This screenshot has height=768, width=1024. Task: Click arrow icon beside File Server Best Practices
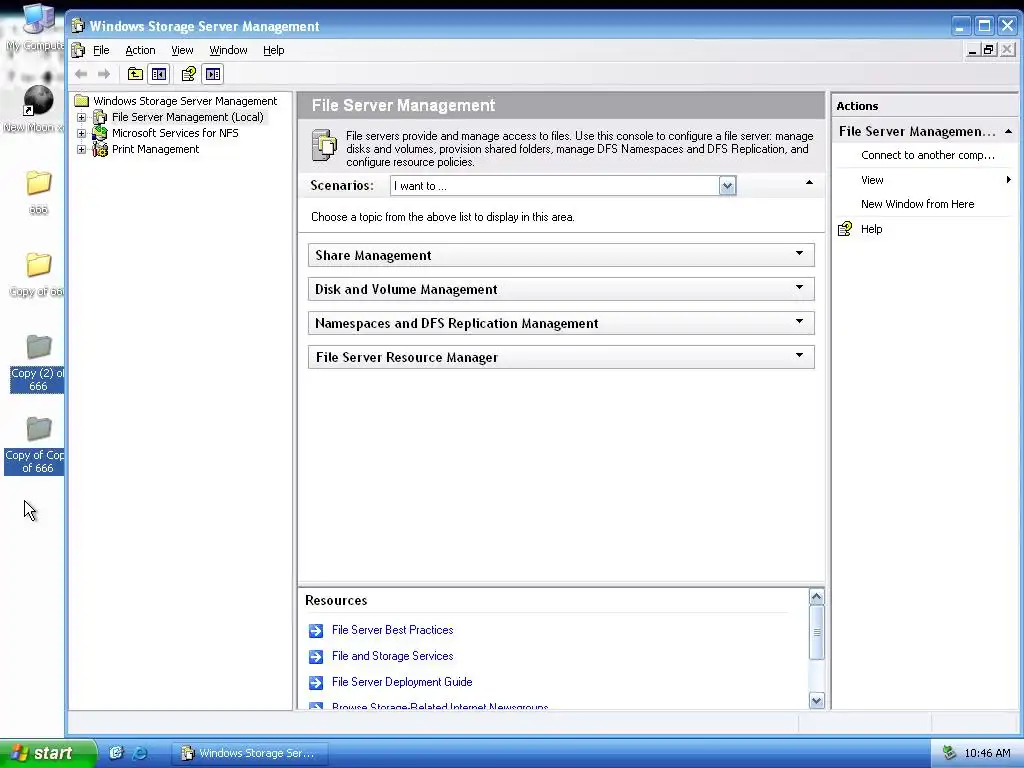click(316, 630)
